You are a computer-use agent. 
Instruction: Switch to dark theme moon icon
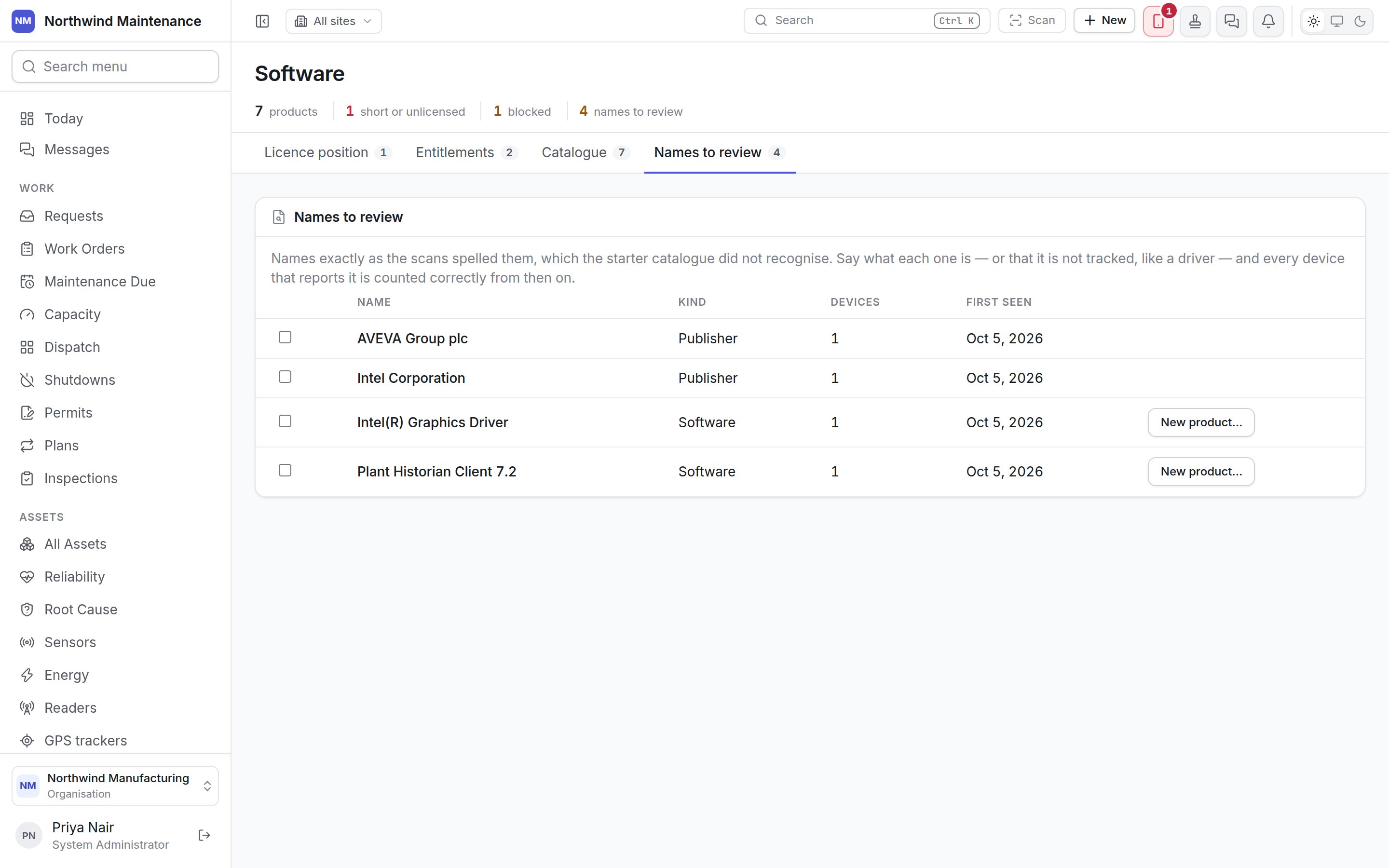1360,21
